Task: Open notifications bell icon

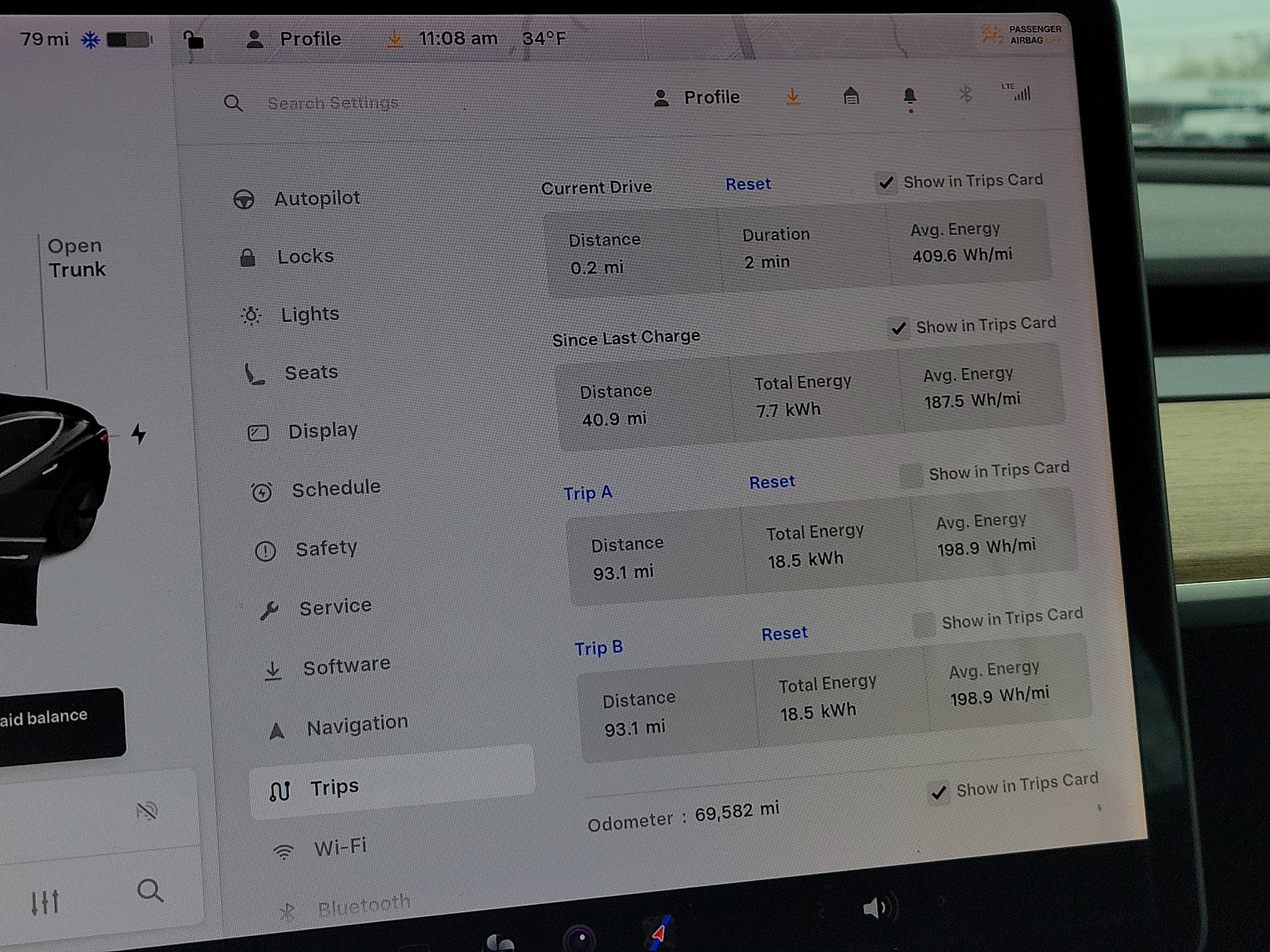Action: tap(909, 96)
